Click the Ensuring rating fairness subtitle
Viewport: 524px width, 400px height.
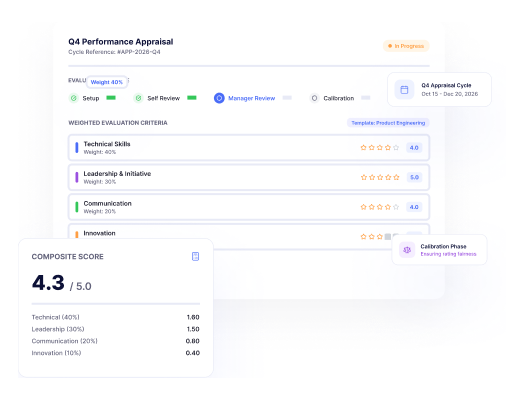point(448,254)
